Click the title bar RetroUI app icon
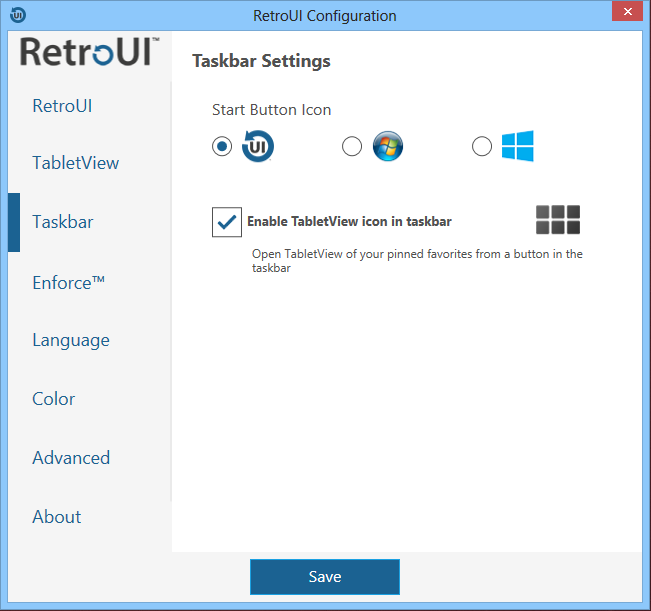Image resolution: width=651 pixels, height=611 pixels. pos(17,15)
